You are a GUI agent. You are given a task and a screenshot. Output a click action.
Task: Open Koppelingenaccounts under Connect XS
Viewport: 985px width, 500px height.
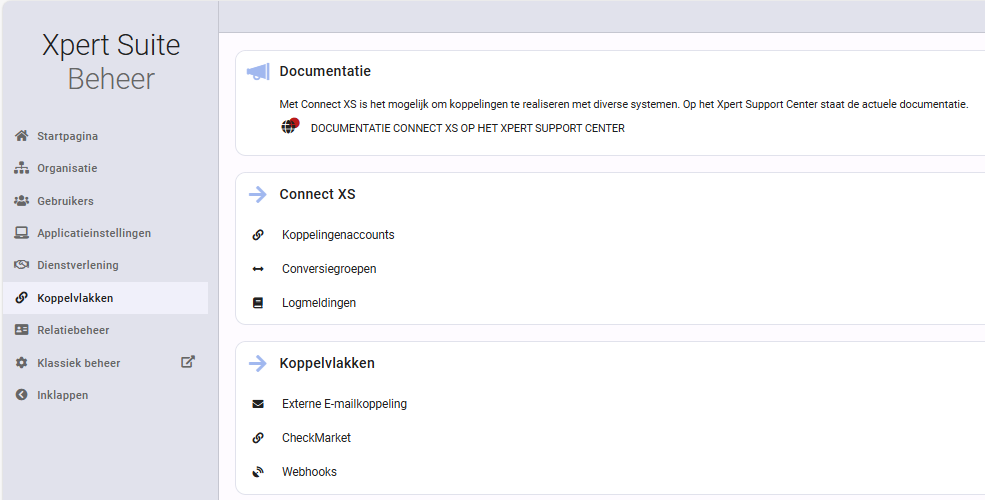pos(338,235)
